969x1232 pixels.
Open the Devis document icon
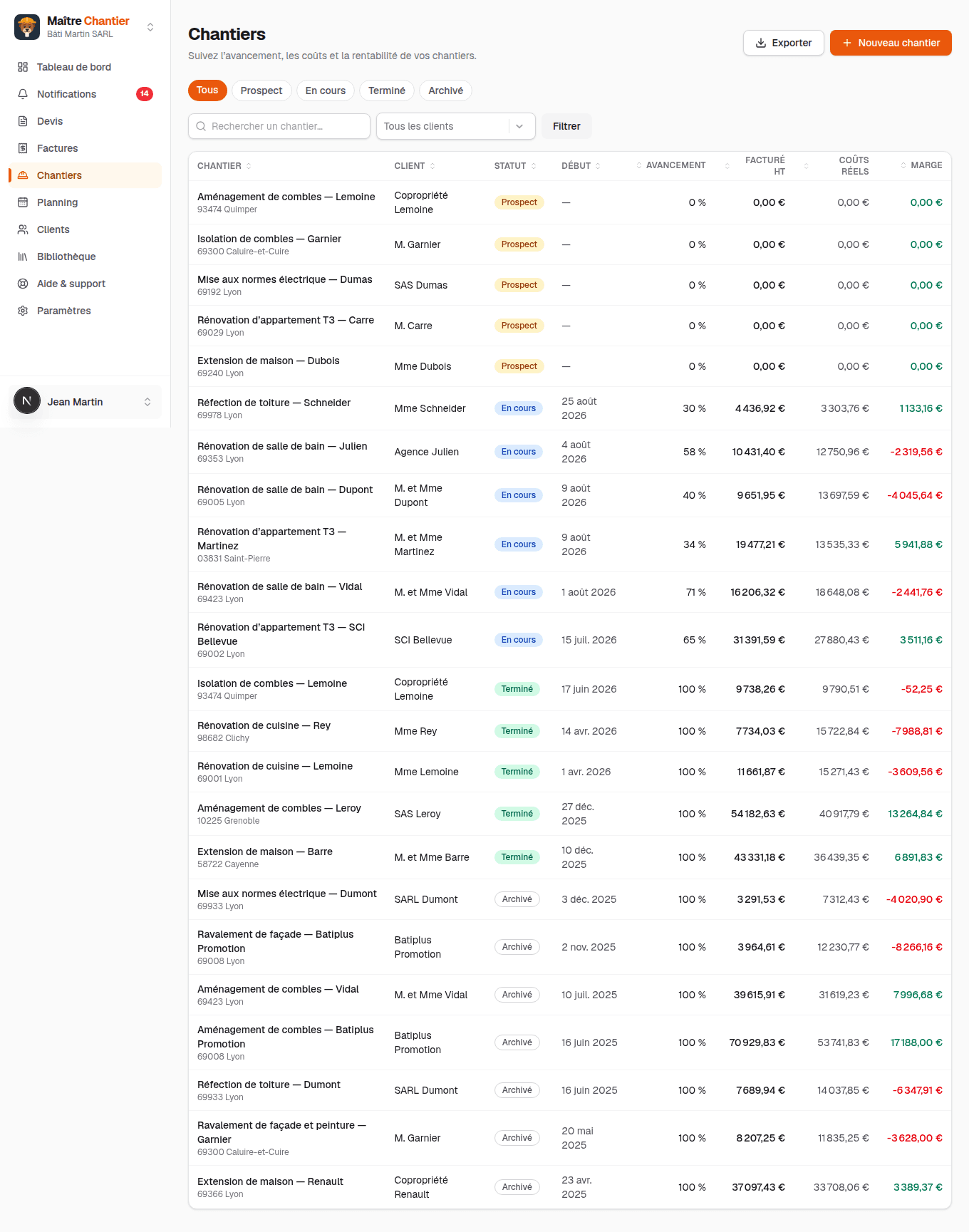pos(23,121)
